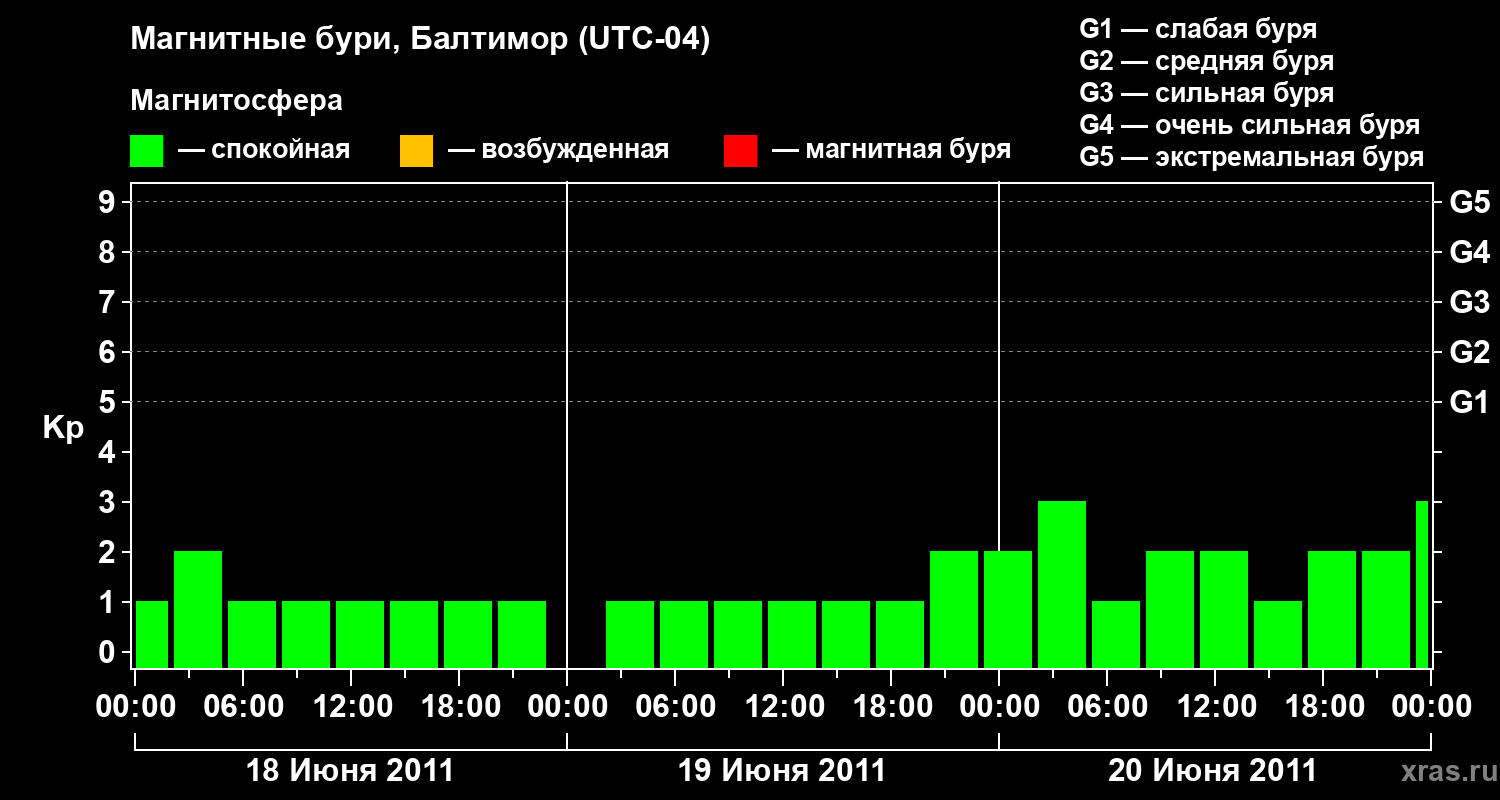Click the '06:00' time label under June 20
The width and height of the screenshot is (1500, 800).
click(1107, 707)
